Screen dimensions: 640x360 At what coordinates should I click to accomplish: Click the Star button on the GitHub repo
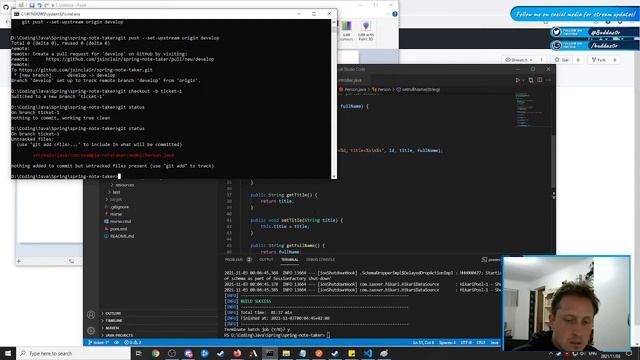(x=562, y=60)
